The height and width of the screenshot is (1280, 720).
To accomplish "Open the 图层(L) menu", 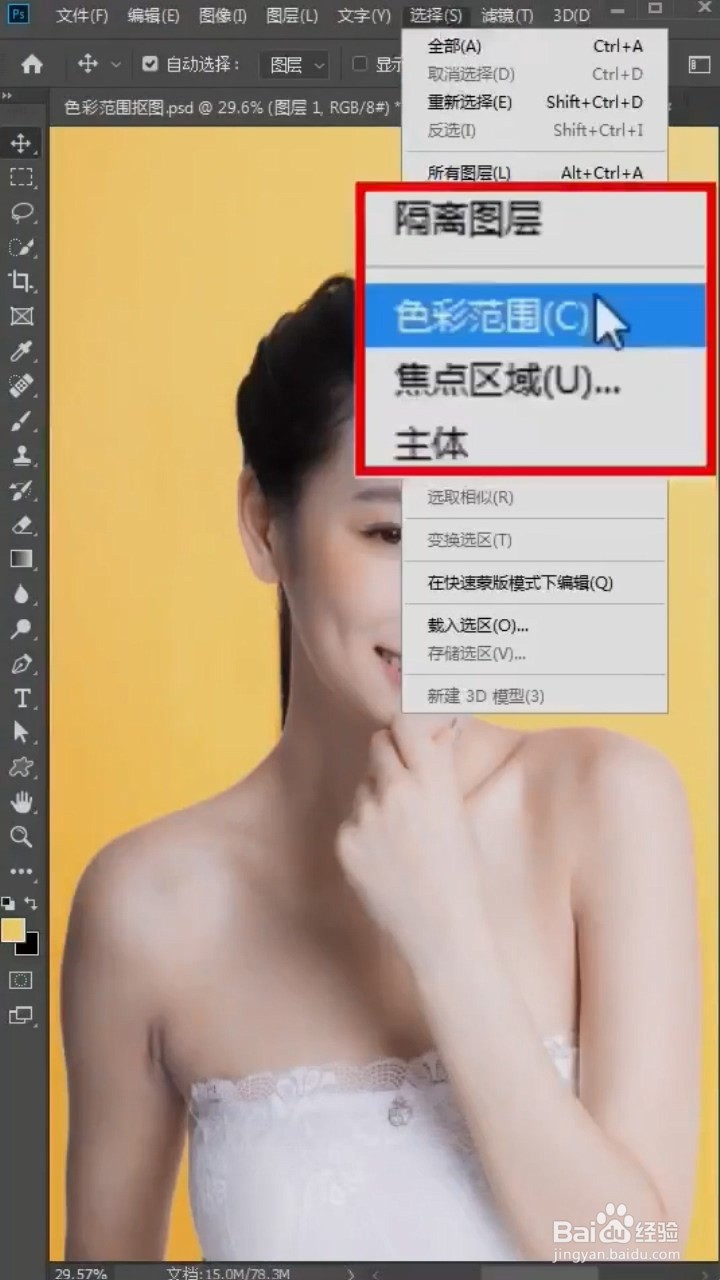I will (292, 15).
